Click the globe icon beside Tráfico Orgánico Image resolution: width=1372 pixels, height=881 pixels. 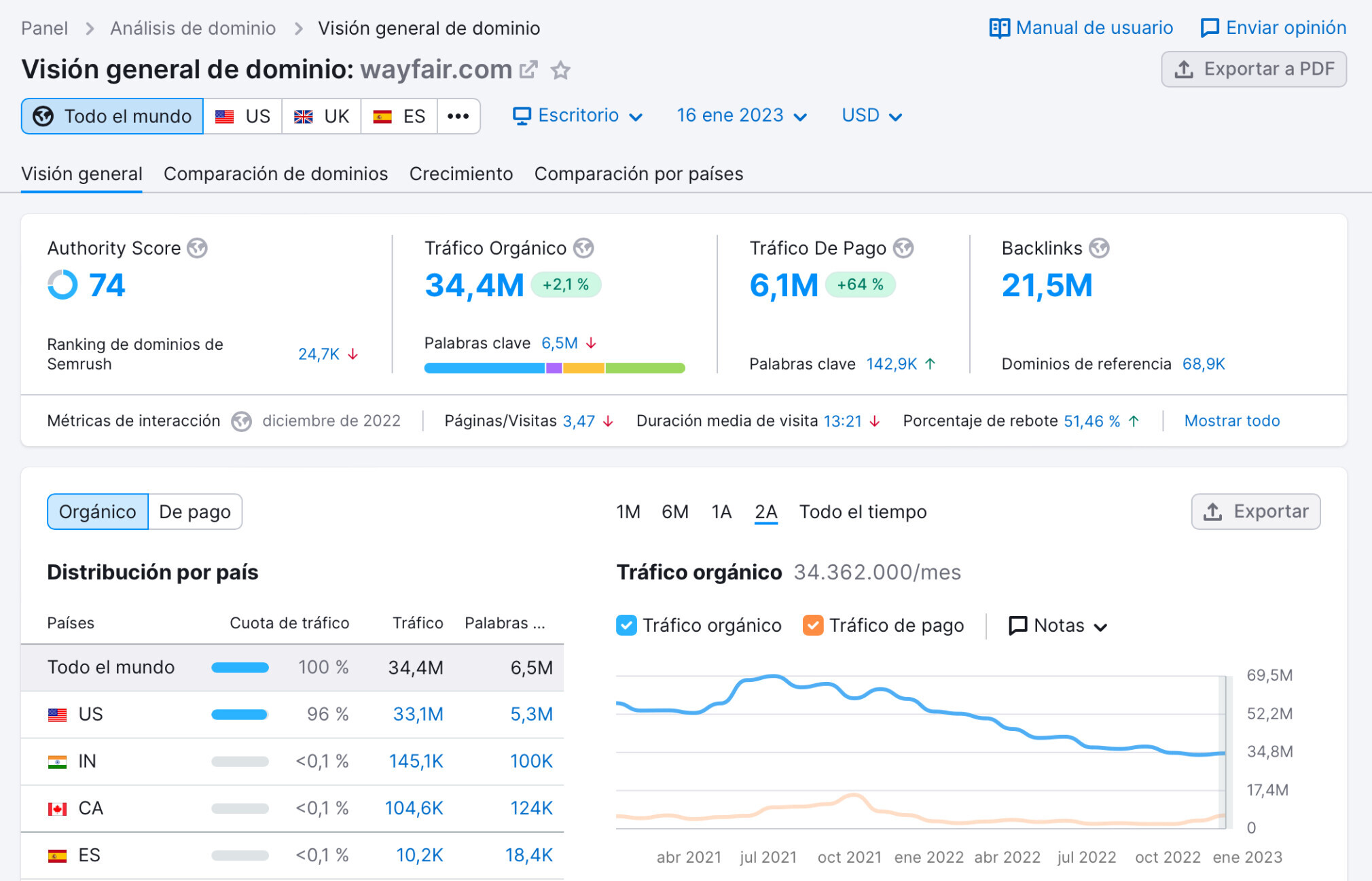583,249
